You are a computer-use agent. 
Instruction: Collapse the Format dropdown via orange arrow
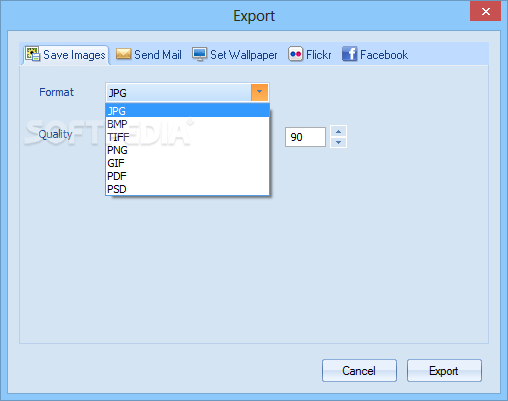coord(259,92)
